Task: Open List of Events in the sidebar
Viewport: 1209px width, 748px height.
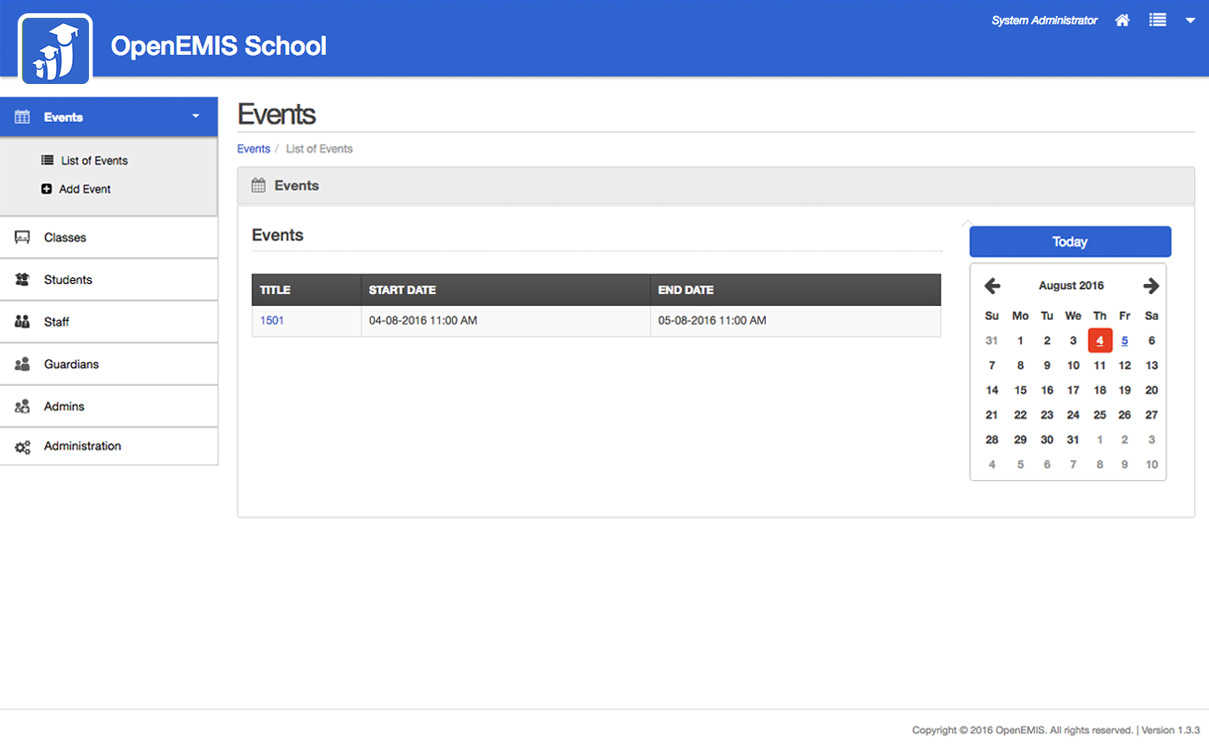Action: (94, 161)
